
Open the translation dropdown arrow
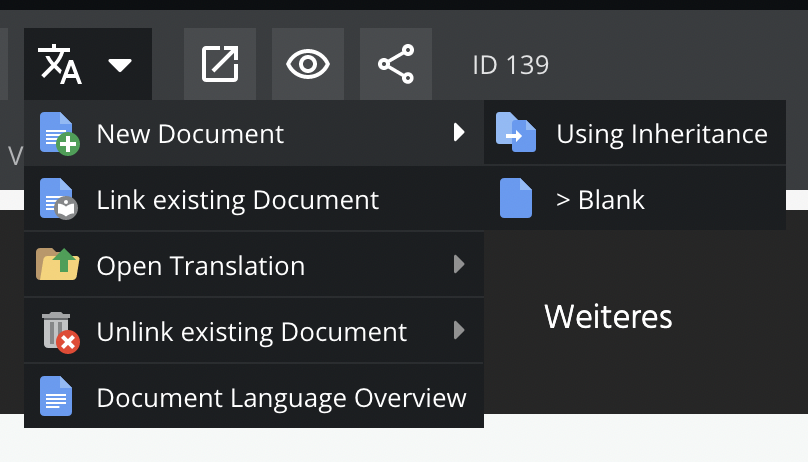tap(120, 66)
